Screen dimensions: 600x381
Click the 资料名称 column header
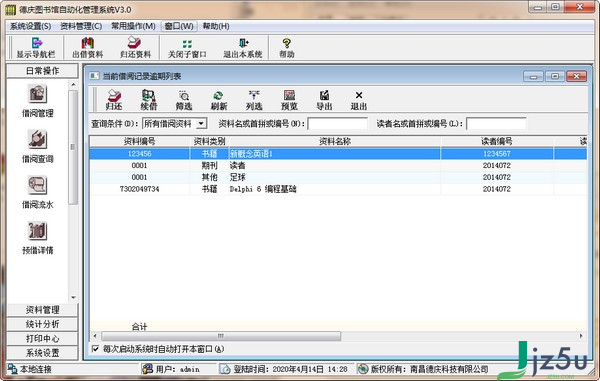pyautogui.click(x=334, y=141)
